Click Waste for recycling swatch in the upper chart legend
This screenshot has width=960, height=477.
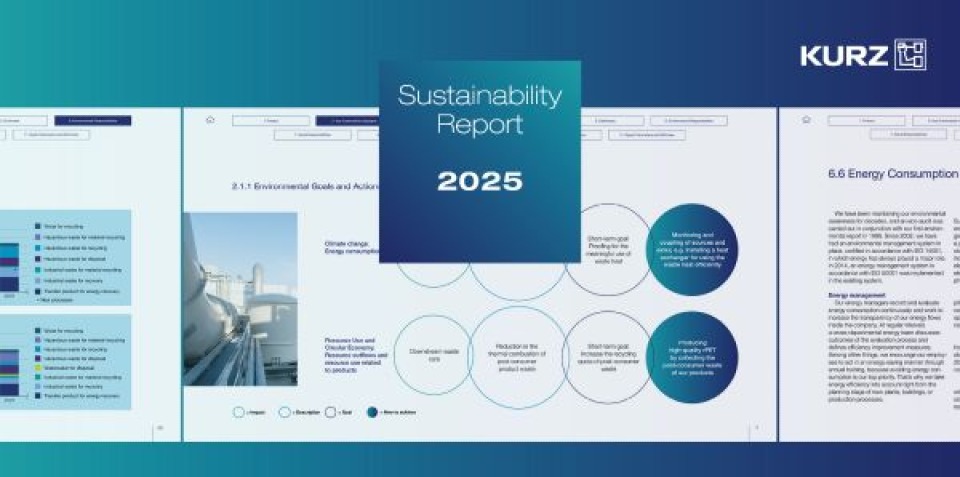pyautogui.click(x=39, y=226)
